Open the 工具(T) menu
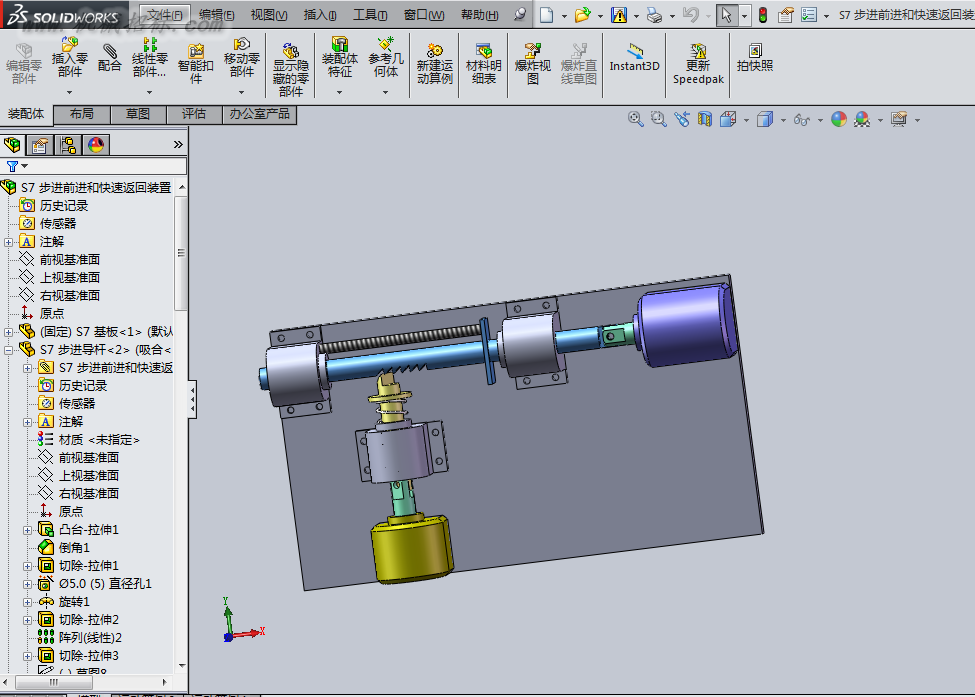Image resolution: width=975 pixels, height=697 pixels. 370,15
